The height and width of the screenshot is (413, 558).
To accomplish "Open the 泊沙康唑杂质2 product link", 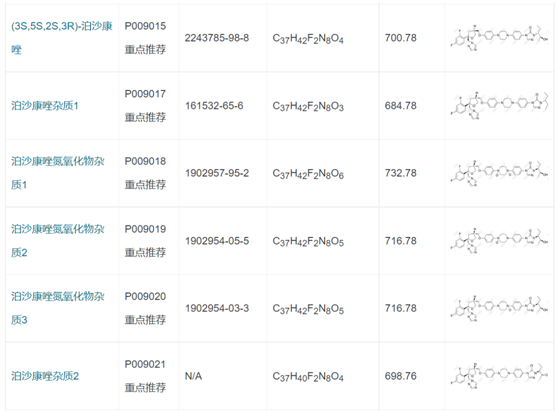I will pos(45,376).
